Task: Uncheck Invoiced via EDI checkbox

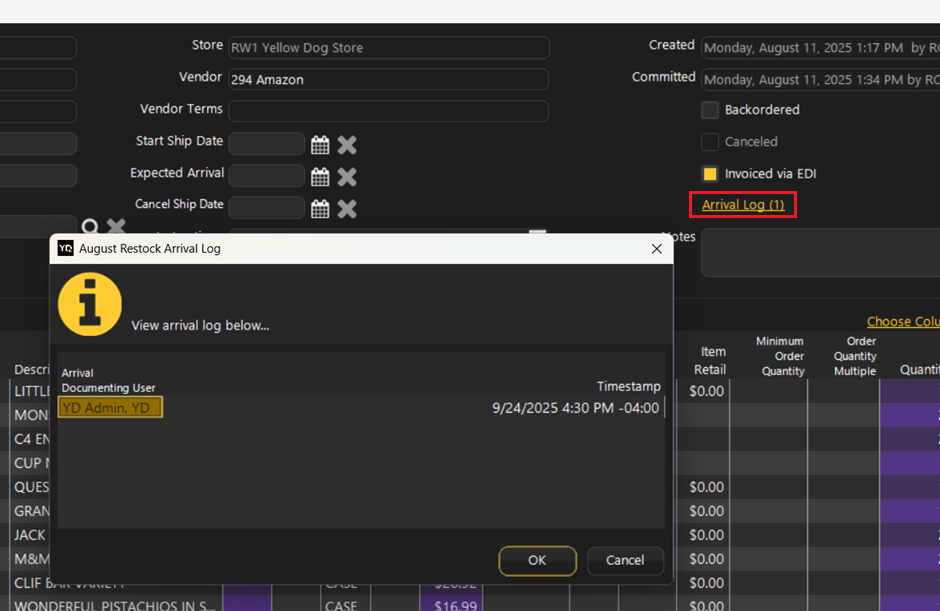Action: click(710, 174)
